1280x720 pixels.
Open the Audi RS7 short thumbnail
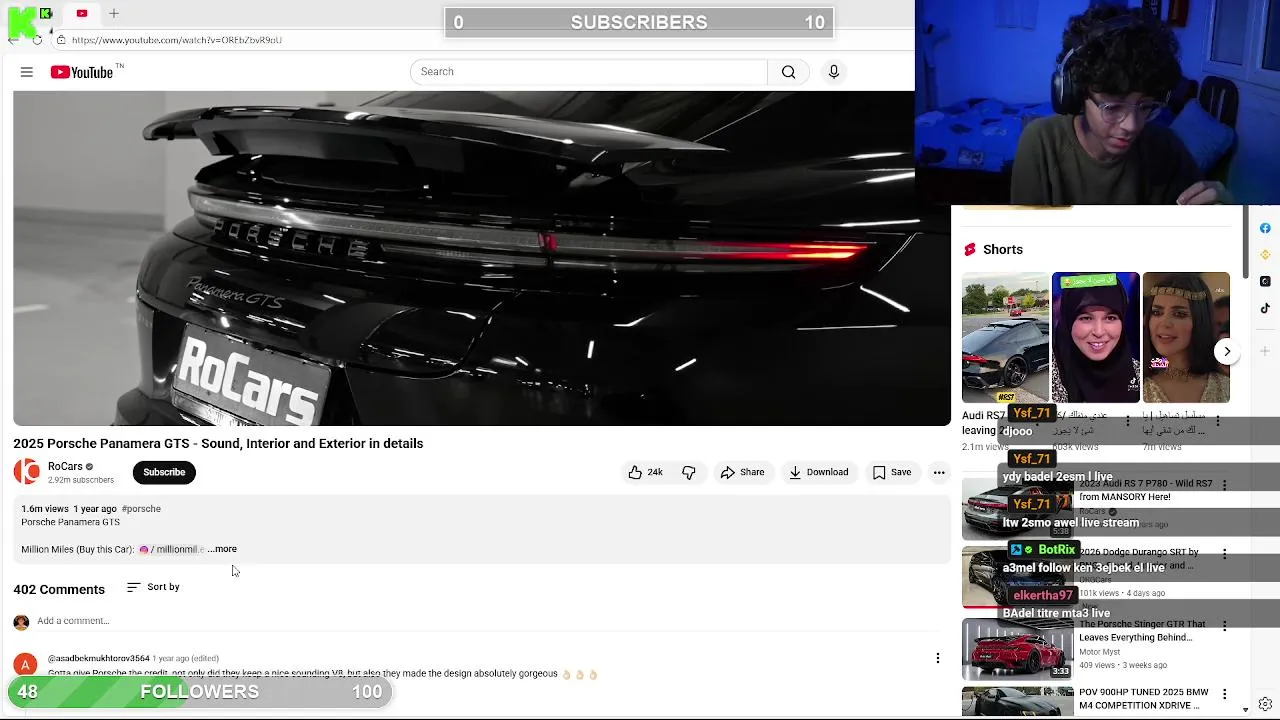click(x=1005, y=337)
